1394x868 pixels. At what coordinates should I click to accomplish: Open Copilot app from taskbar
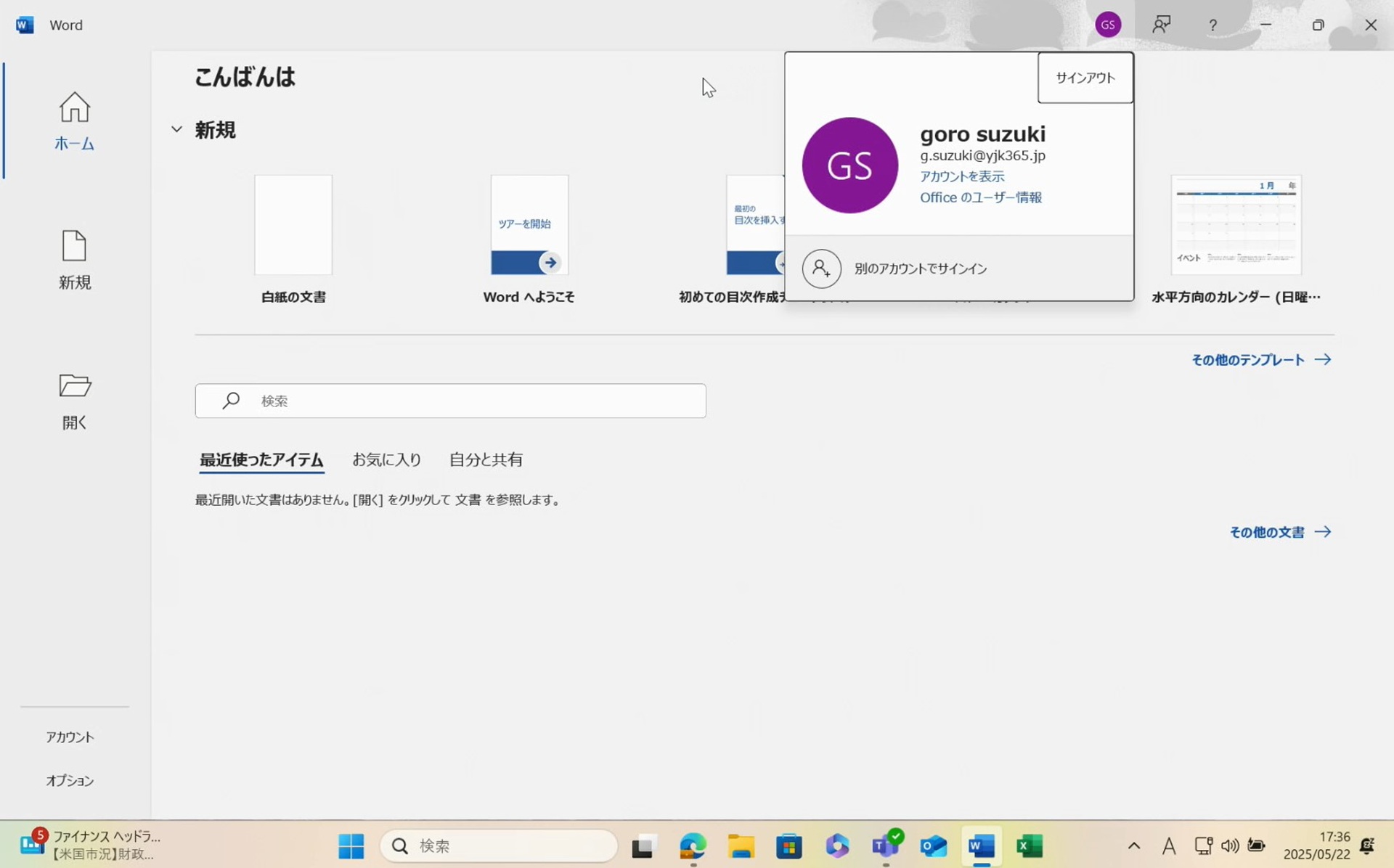[x=837, y=846]
